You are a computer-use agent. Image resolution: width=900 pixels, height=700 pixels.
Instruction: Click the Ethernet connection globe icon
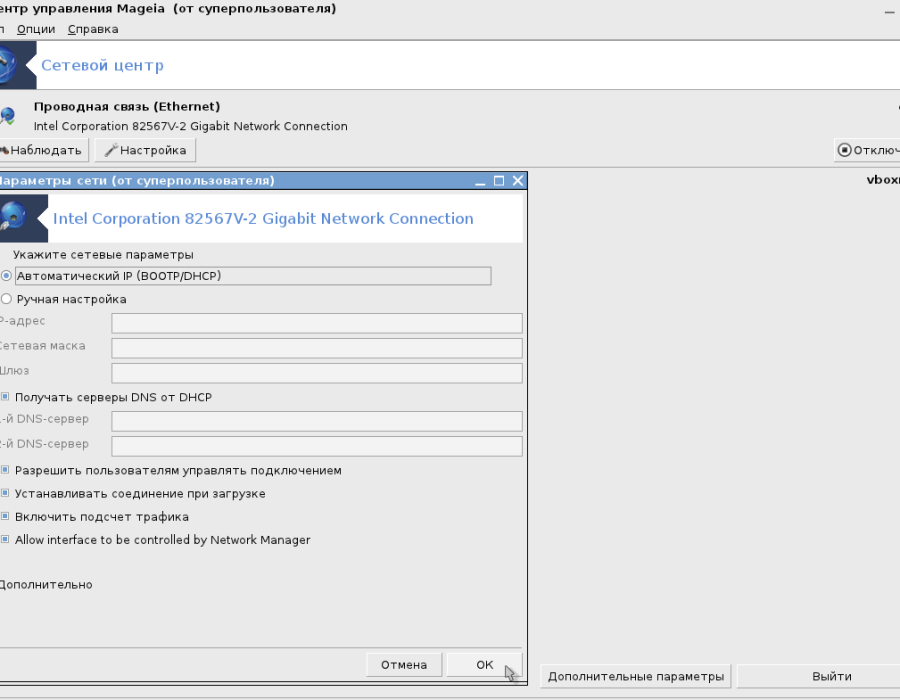tap(7, 116)
